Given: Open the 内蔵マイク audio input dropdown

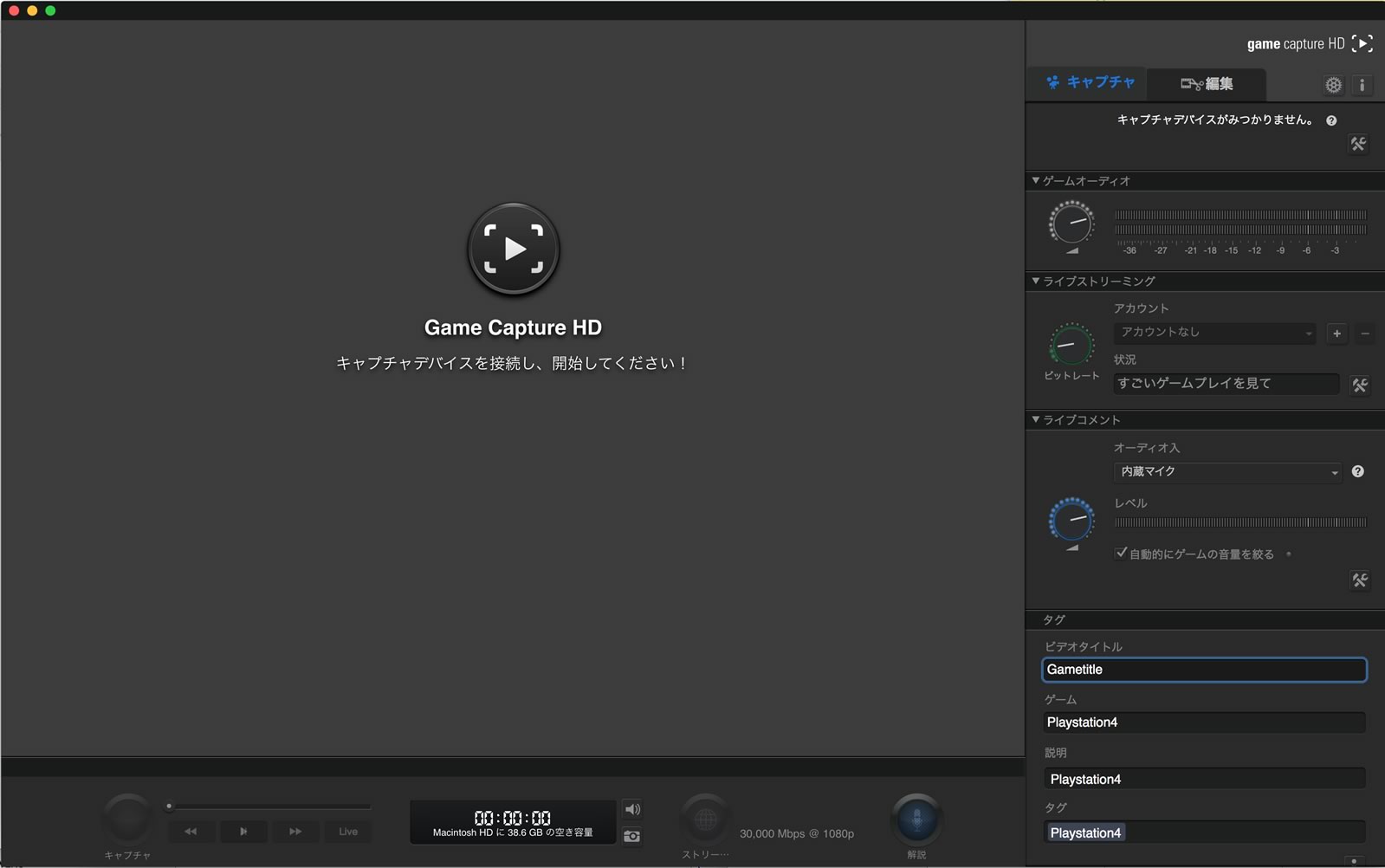Looking at the screenshot, I should click(x=1227, y=472).
